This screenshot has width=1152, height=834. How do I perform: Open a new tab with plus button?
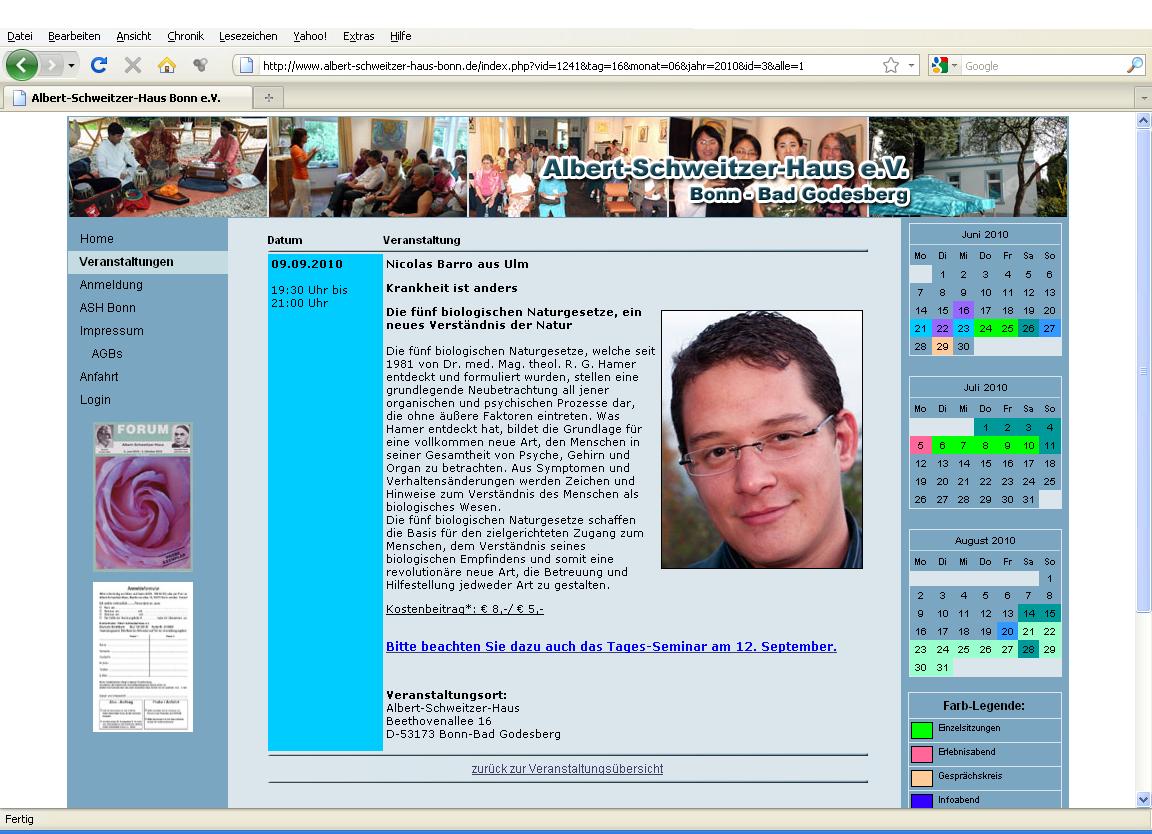268,98
